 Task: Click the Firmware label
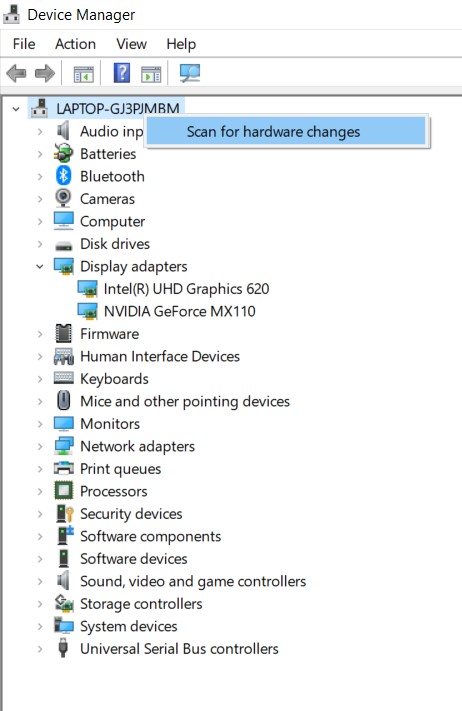coord(109,334)
